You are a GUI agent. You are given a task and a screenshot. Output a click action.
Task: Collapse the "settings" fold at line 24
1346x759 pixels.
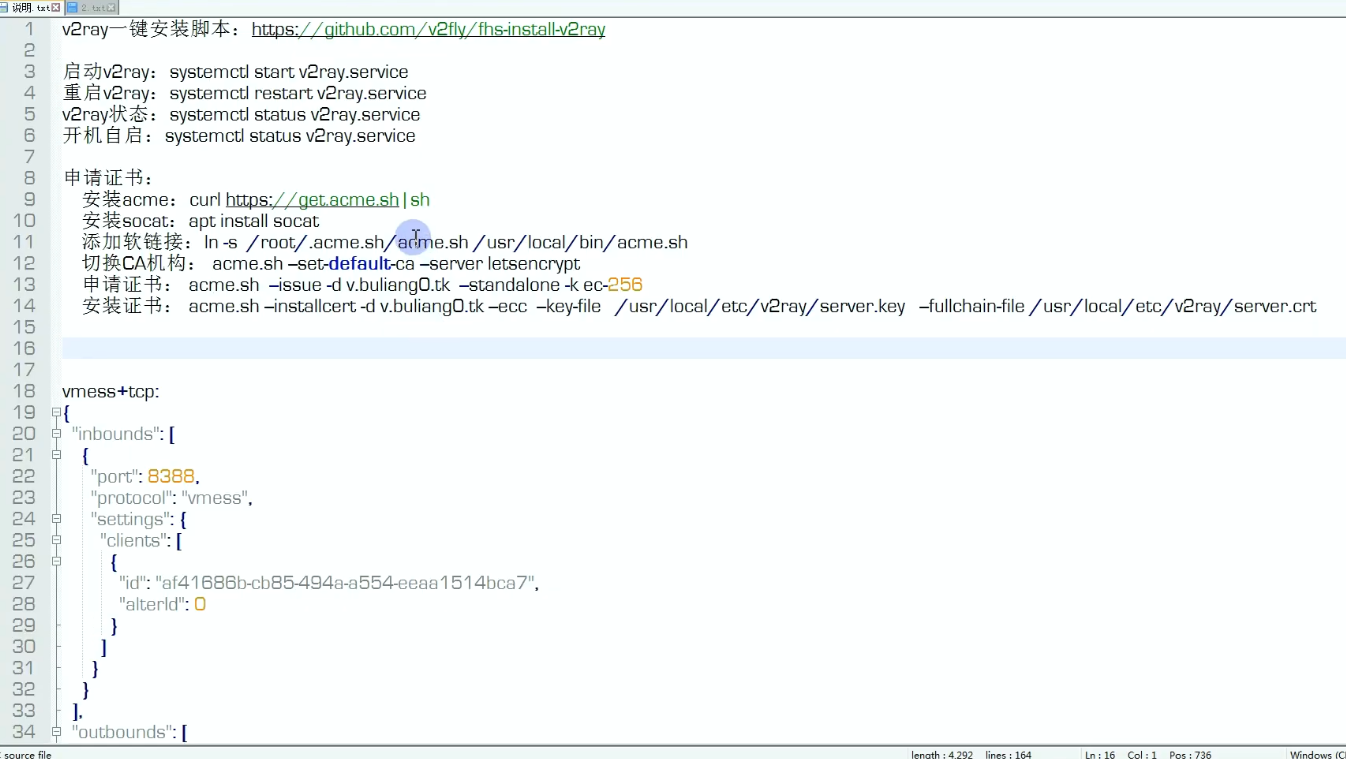tap(56, 519)
